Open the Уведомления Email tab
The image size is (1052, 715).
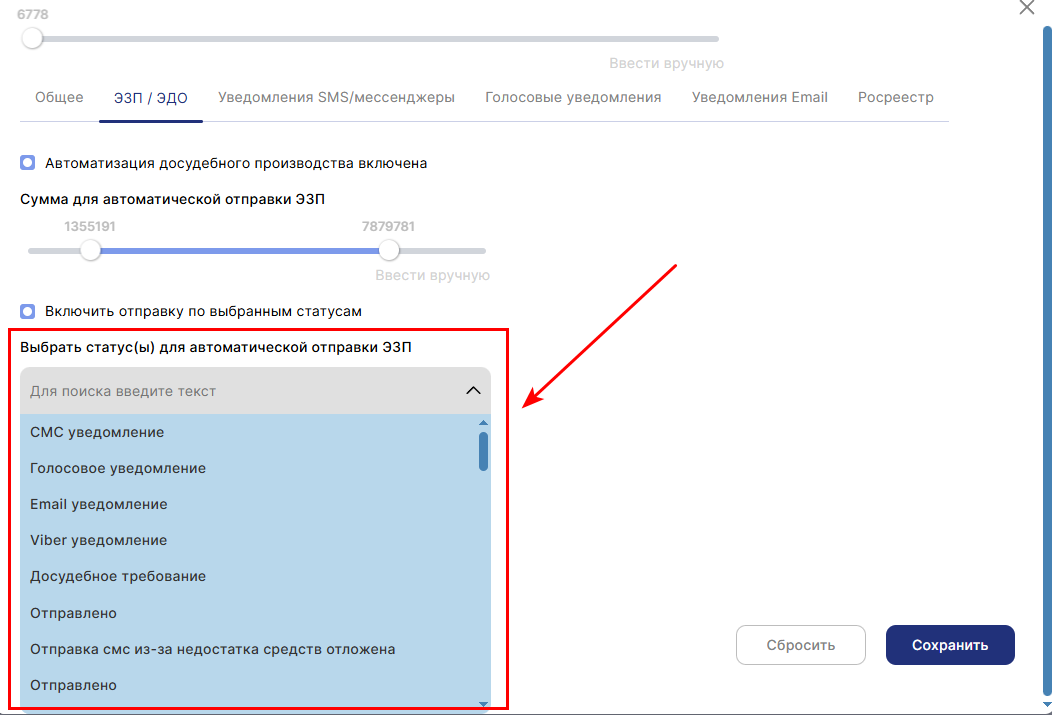coord(759,98)
